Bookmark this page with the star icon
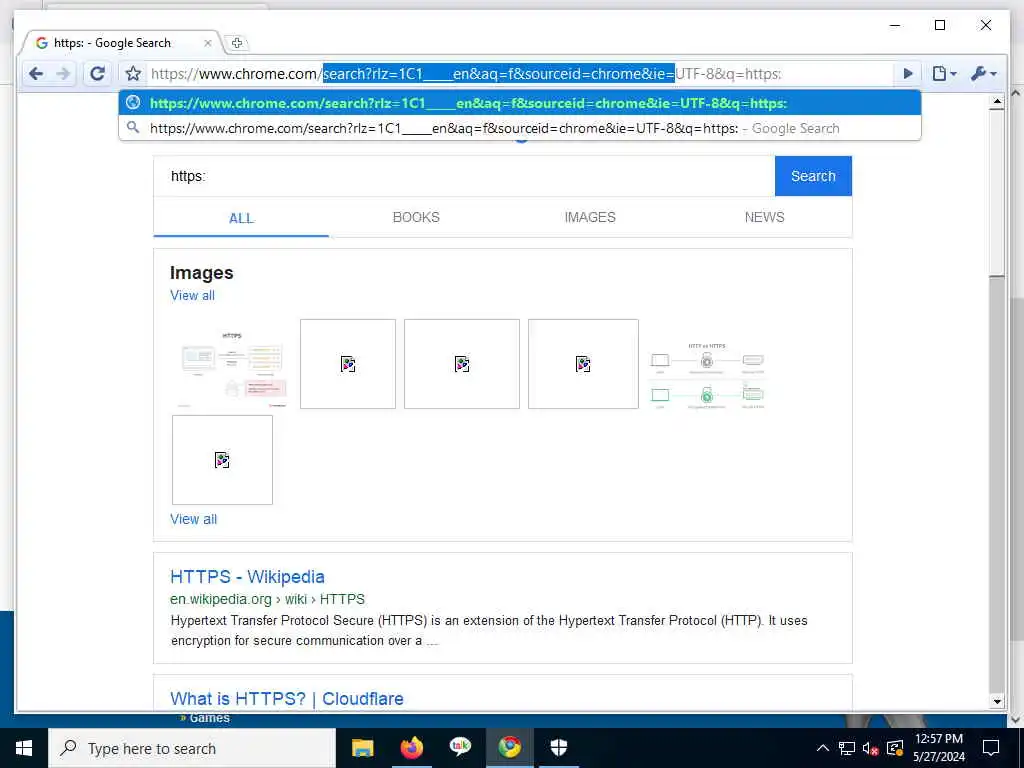Screen dimensions: 1024x768 [133, 74]
